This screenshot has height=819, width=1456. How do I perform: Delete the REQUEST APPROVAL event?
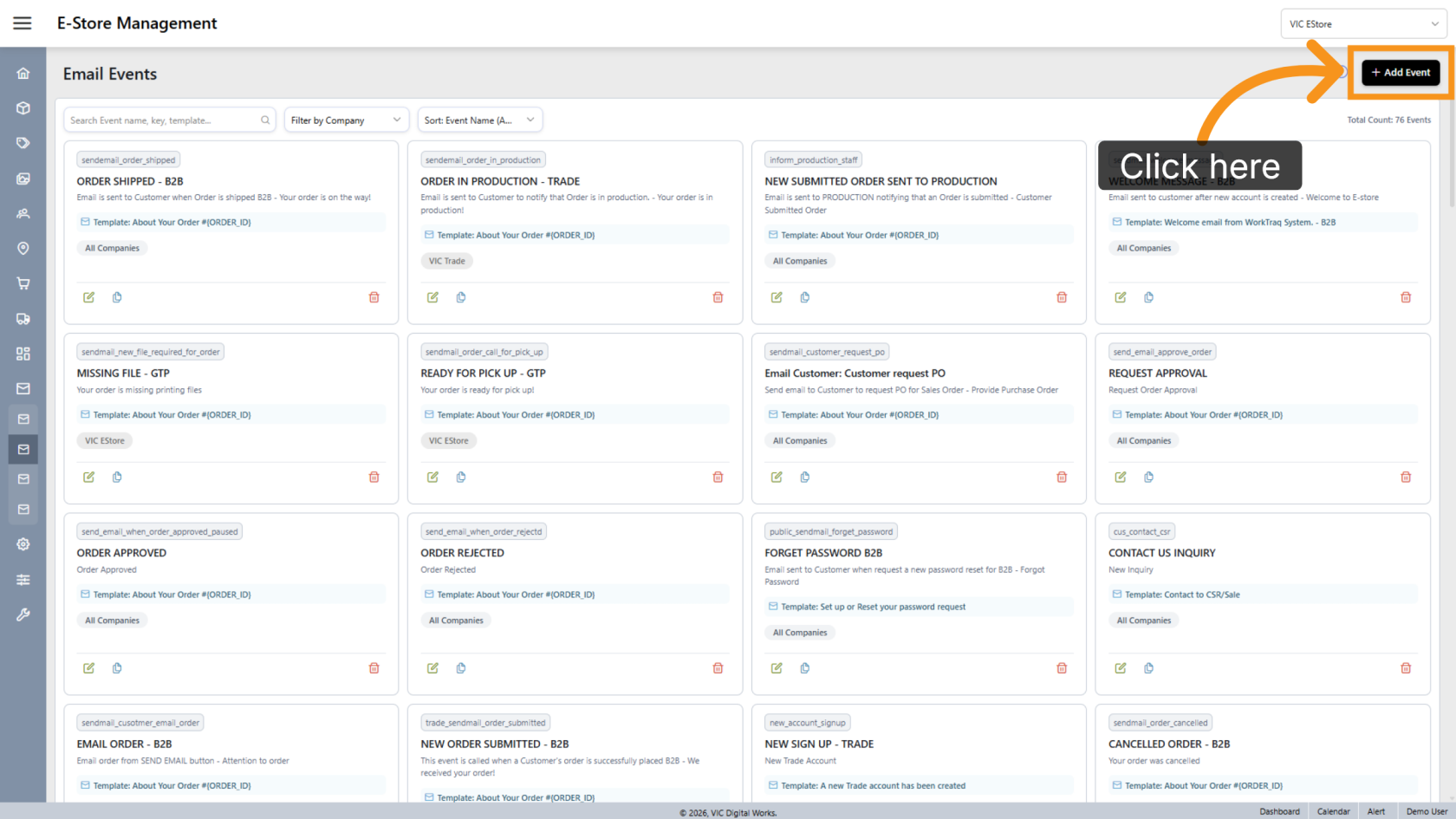[1406, 477]
